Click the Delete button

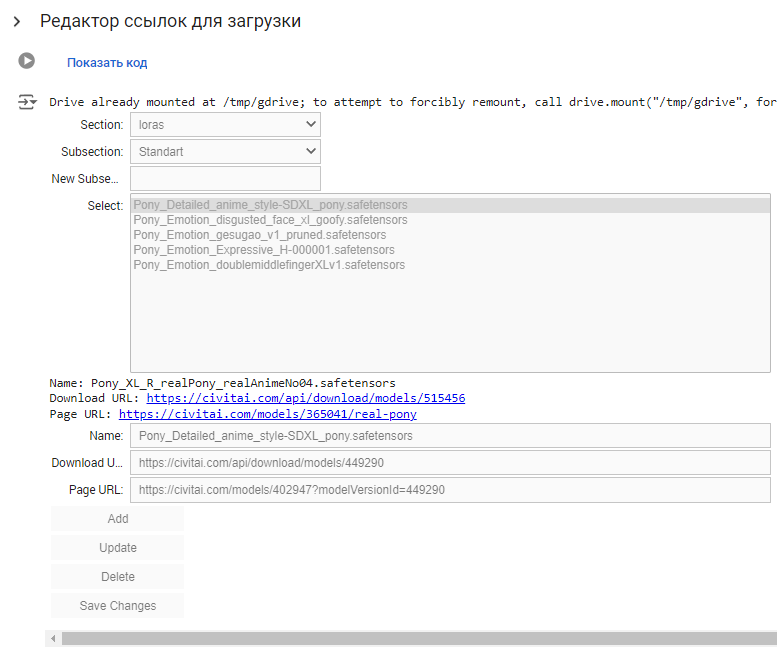click(117, 577)
